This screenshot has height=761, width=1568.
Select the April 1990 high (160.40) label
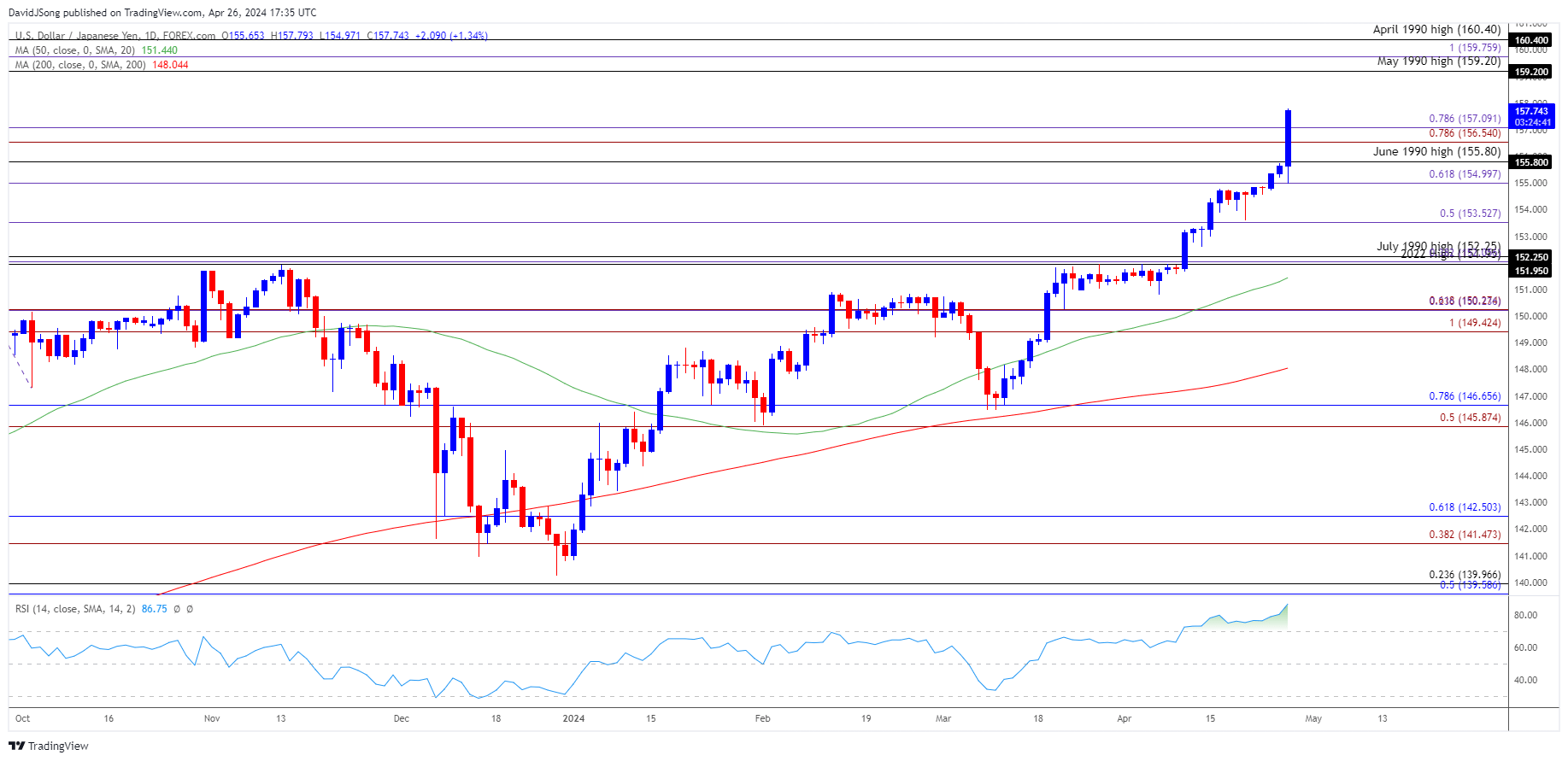click(x=1436, y=29)
